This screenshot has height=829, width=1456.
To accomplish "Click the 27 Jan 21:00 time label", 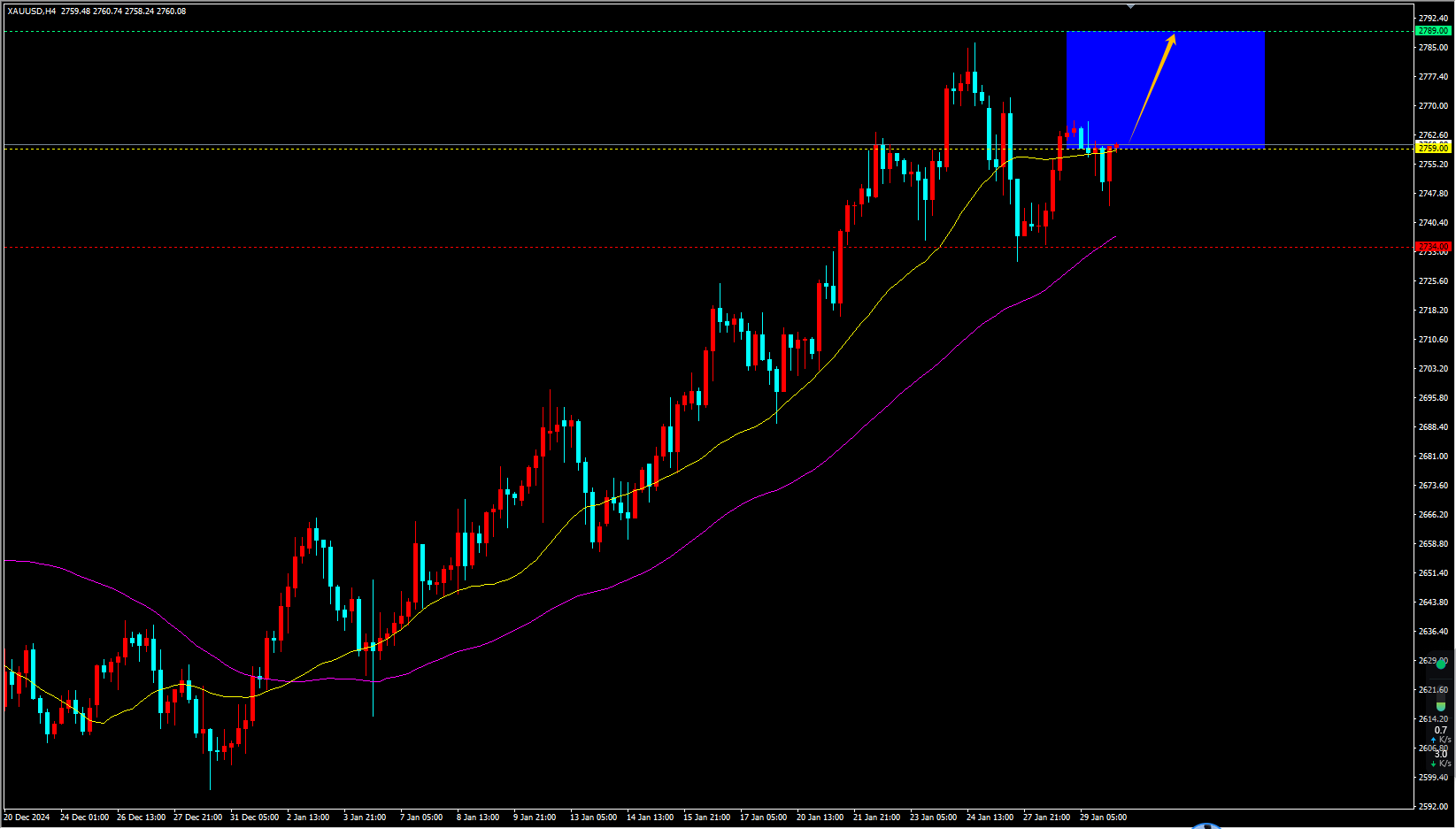I will point(1046,817).
